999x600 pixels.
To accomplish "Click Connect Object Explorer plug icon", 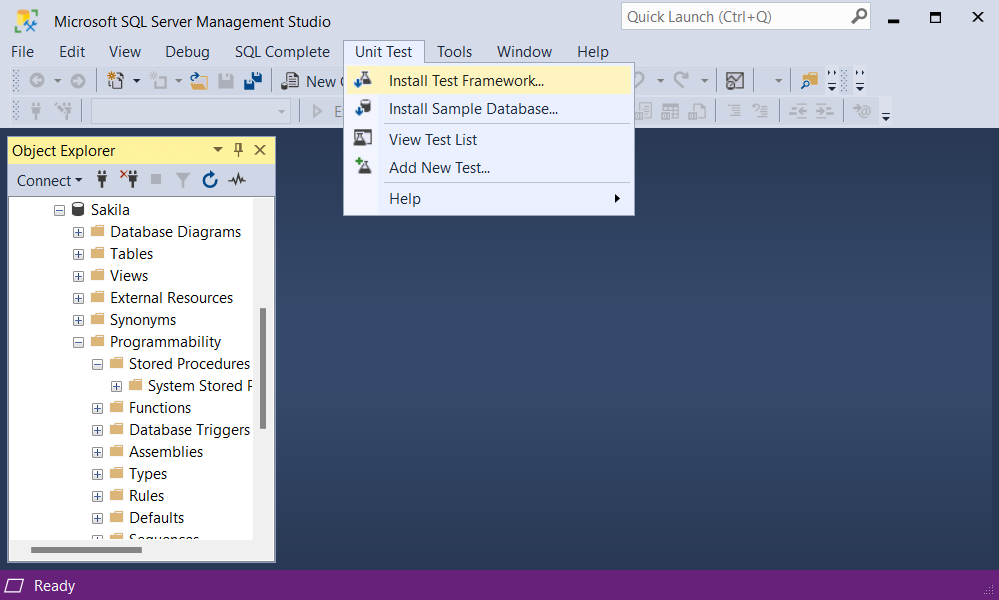I will tap(102, 180).
